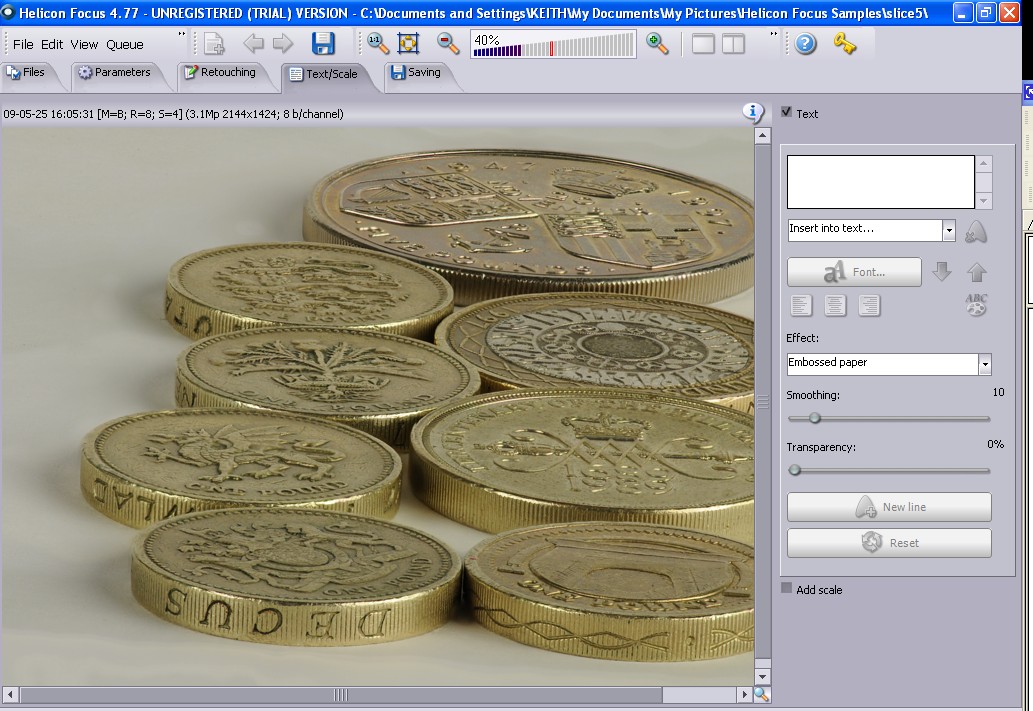Center-align the text

(835, 305)
